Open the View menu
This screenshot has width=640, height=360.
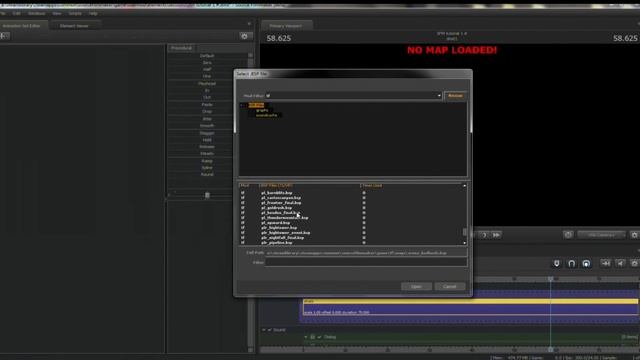pyautogui.click(x=57, y=13)
